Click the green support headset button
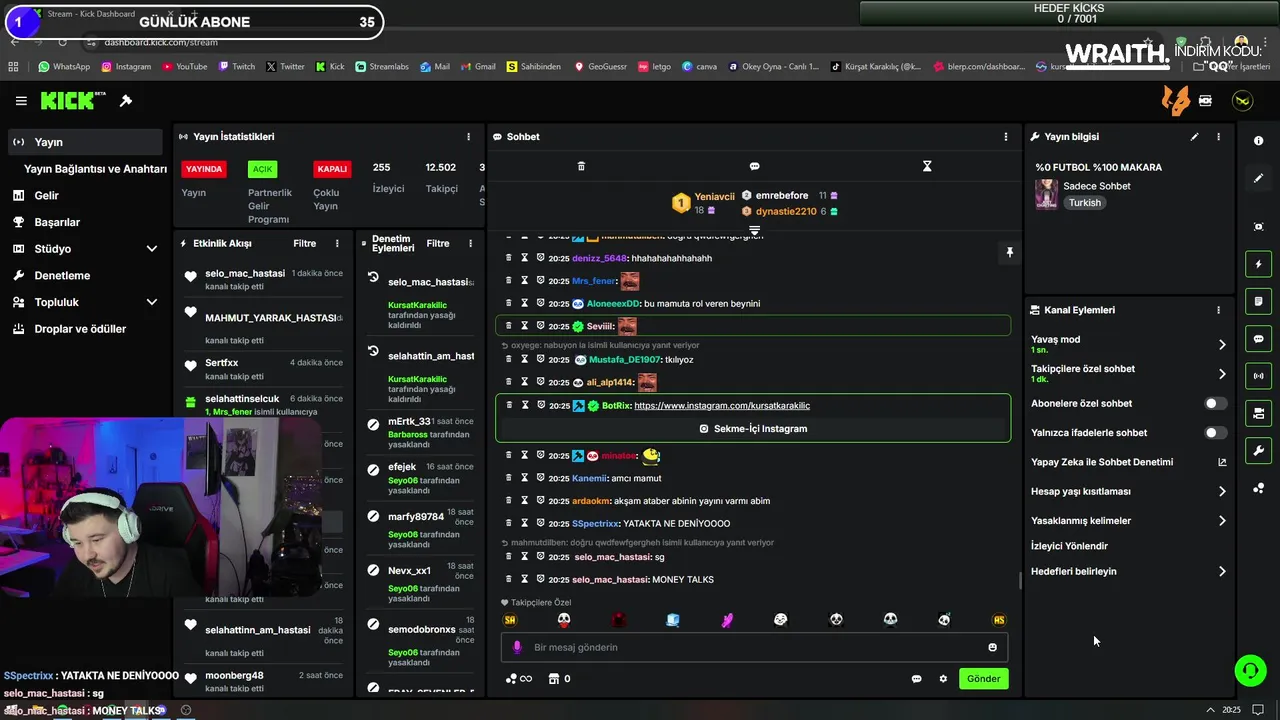Screen dimensions: 1280x720 point(1250,670)
